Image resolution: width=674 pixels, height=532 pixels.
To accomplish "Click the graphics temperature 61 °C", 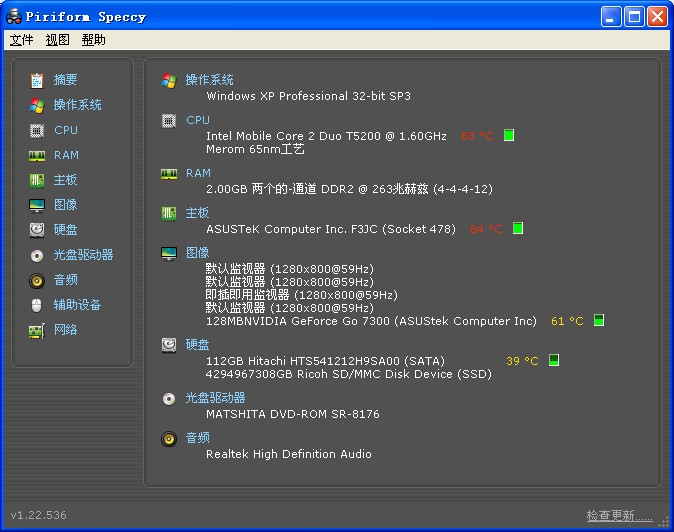I will [567, 321].
